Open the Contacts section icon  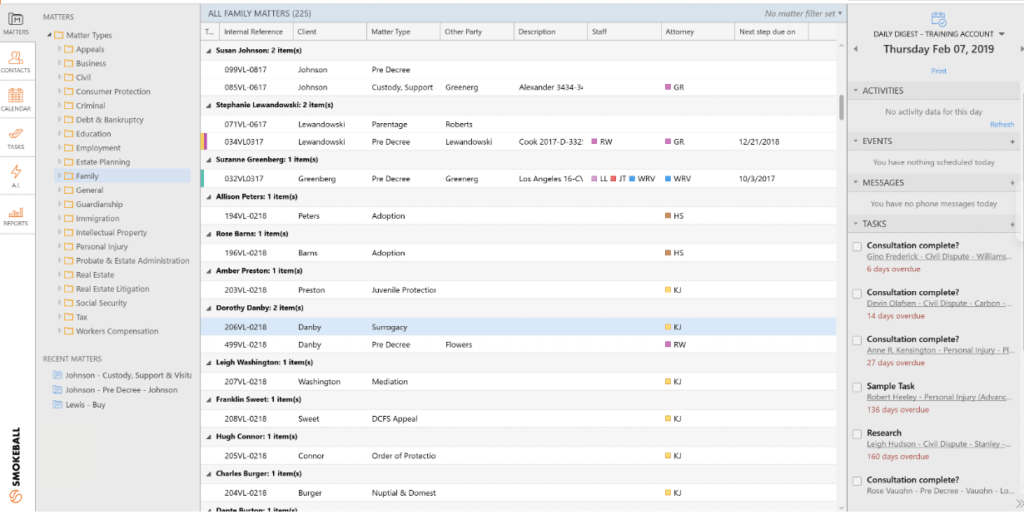pyautogui.click(x=16, y=59)
